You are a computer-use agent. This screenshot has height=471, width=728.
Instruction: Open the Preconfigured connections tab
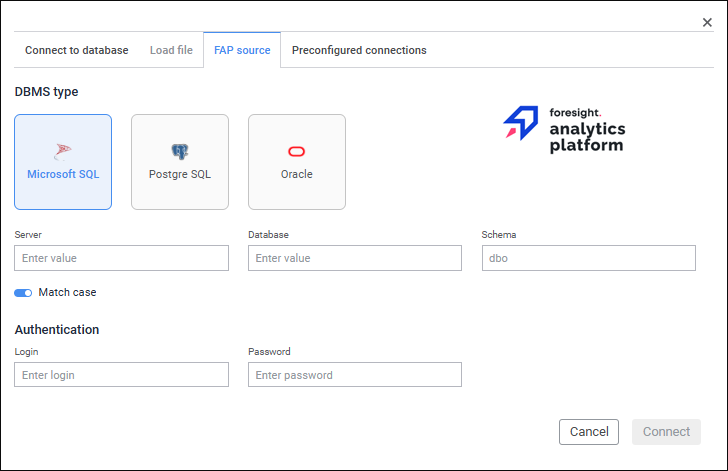(x=359, y=50)
